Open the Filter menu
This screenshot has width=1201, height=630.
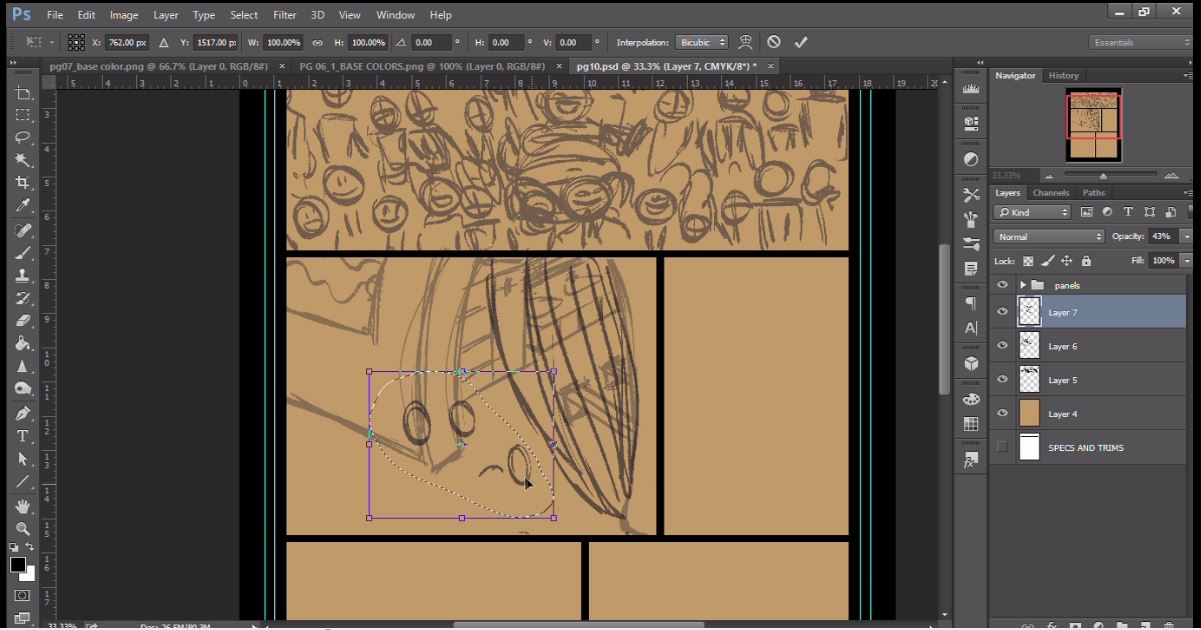pos(284,14)
